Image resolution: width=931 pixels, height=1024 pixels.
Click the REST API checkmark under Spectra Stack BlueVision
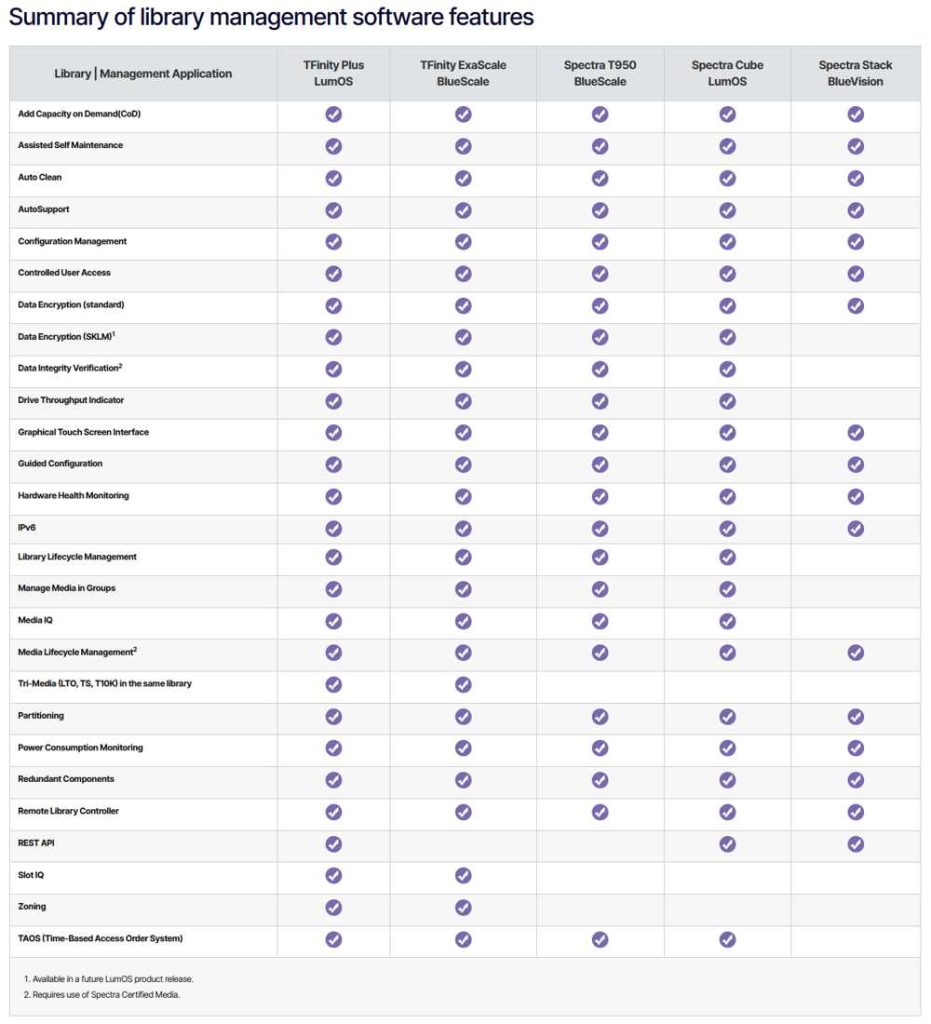tap(855, 844)
